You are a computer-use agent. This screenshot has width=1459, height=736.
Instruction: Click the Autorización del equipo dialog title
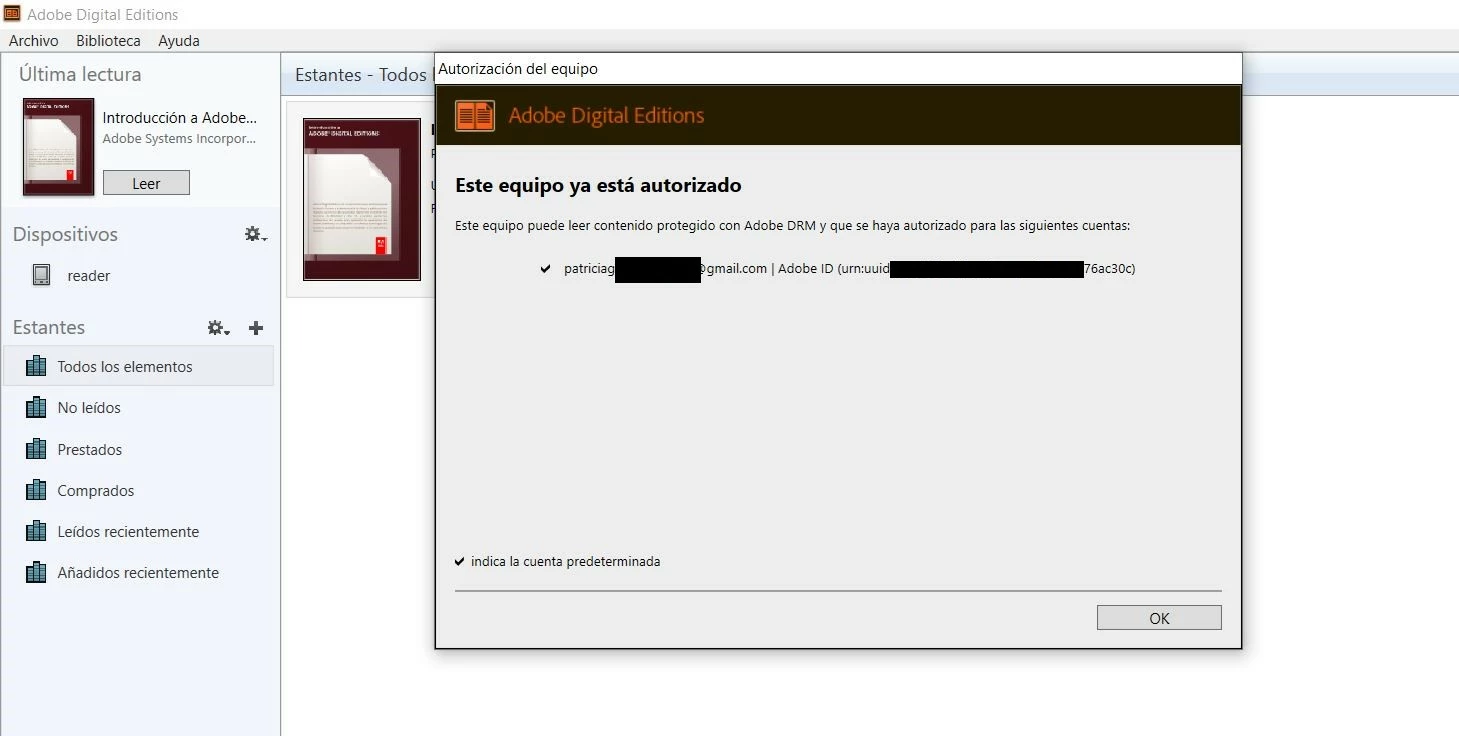(x=518, y=69)
